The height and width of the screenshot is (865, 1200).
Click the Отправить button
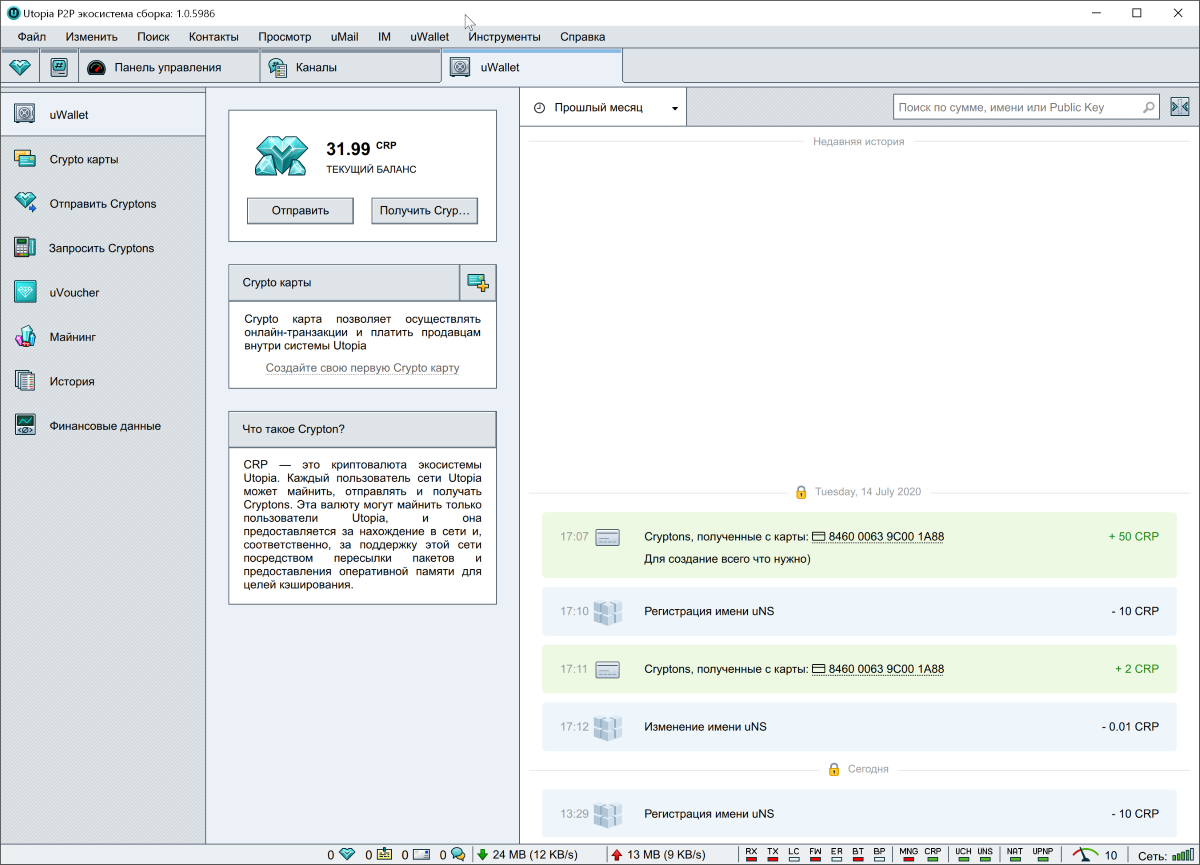301,211
